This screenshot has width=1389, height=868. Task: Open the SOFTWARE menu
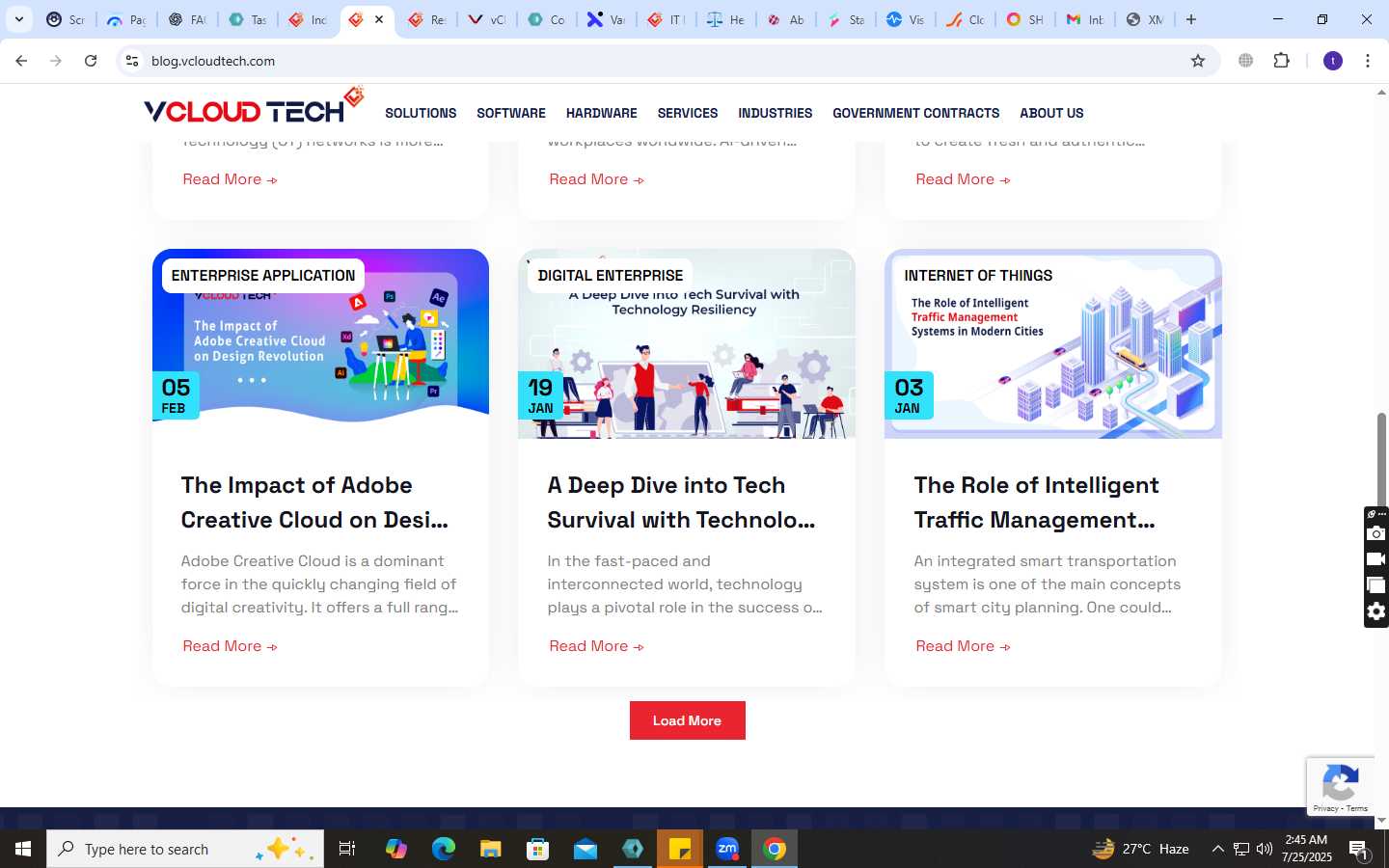tap(511, 113)
